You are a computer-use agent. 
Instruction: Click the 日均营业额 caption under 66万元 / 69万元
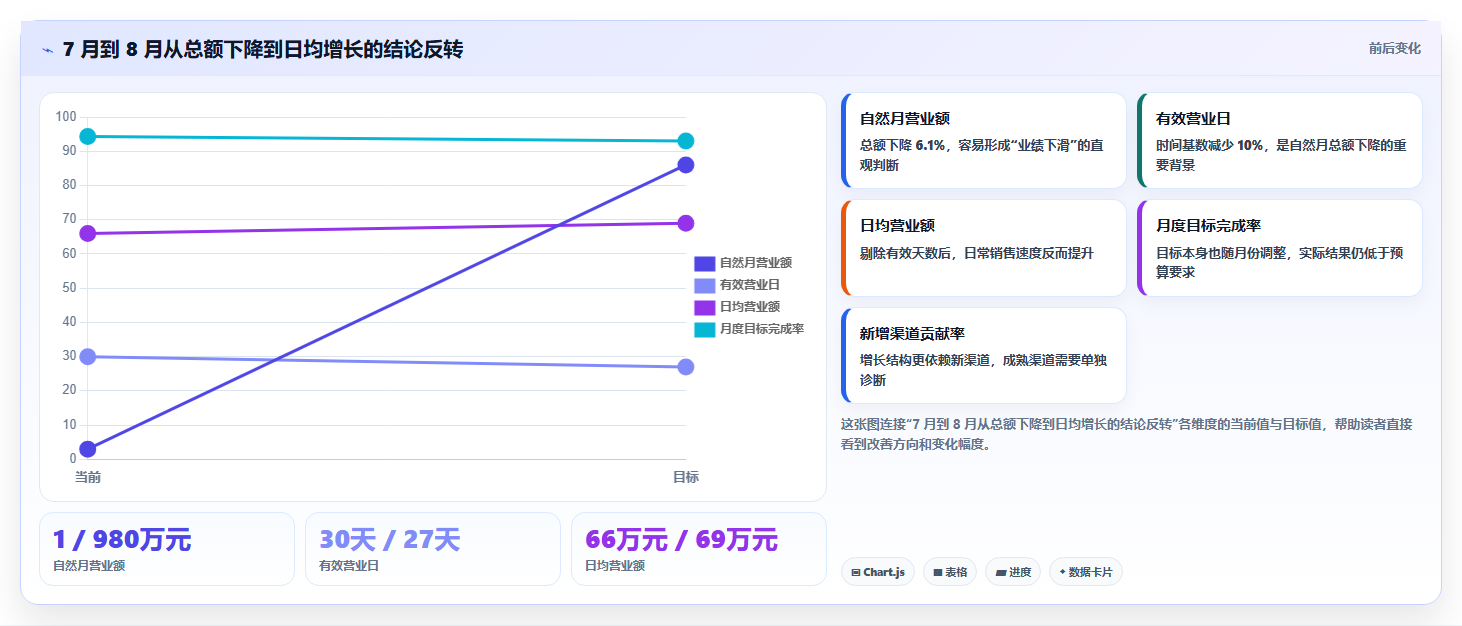pyautogui.click(x=615, y=566)
